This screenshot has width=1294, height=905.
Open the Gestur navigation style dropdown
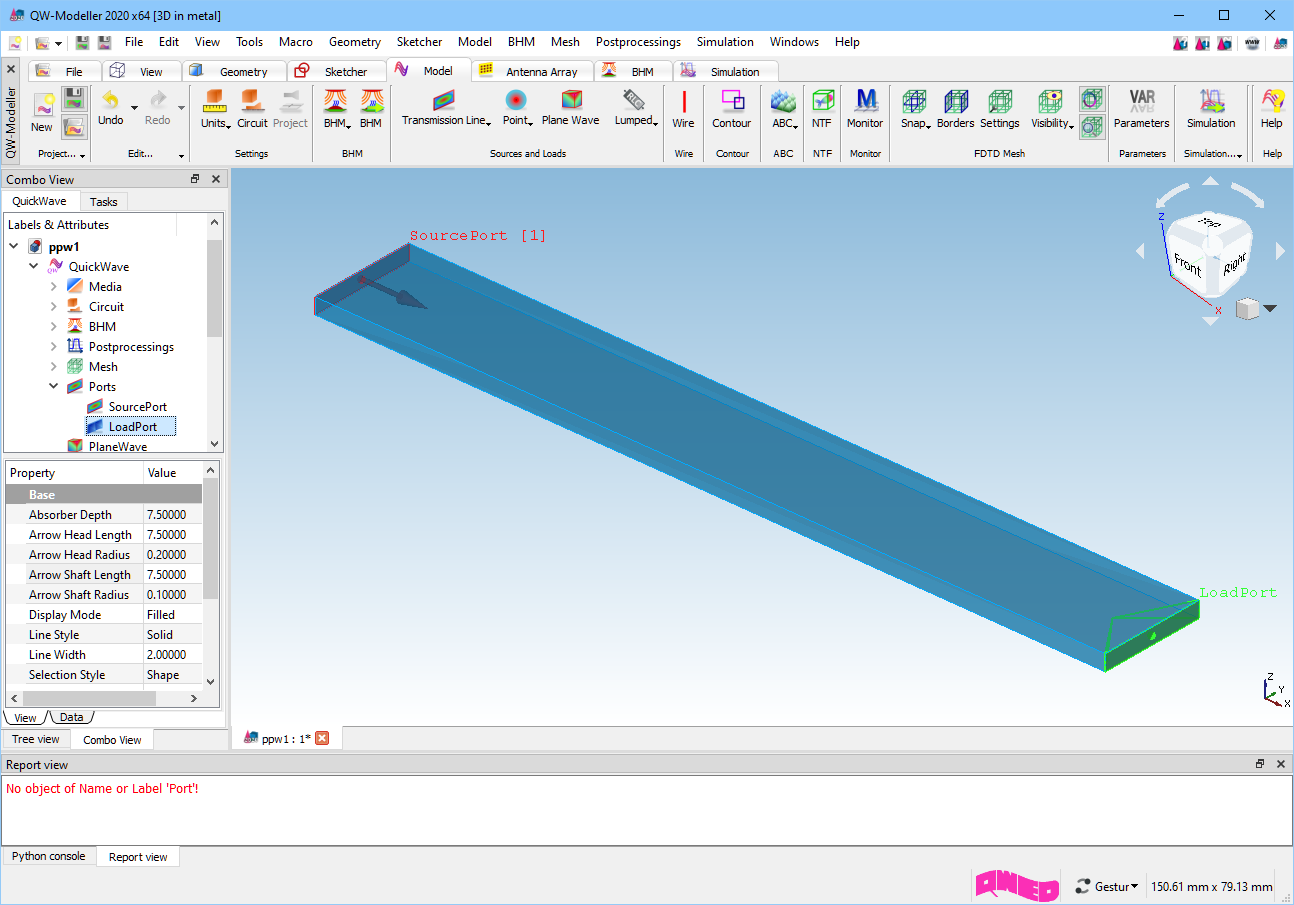(1107, 887)
